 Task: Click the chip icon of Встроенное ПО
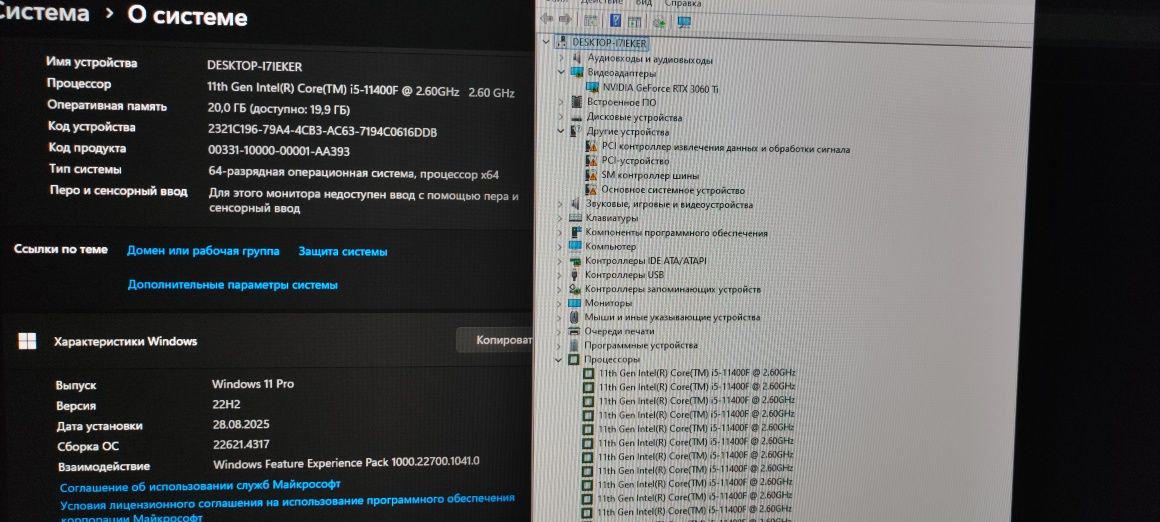click(577, 102)
